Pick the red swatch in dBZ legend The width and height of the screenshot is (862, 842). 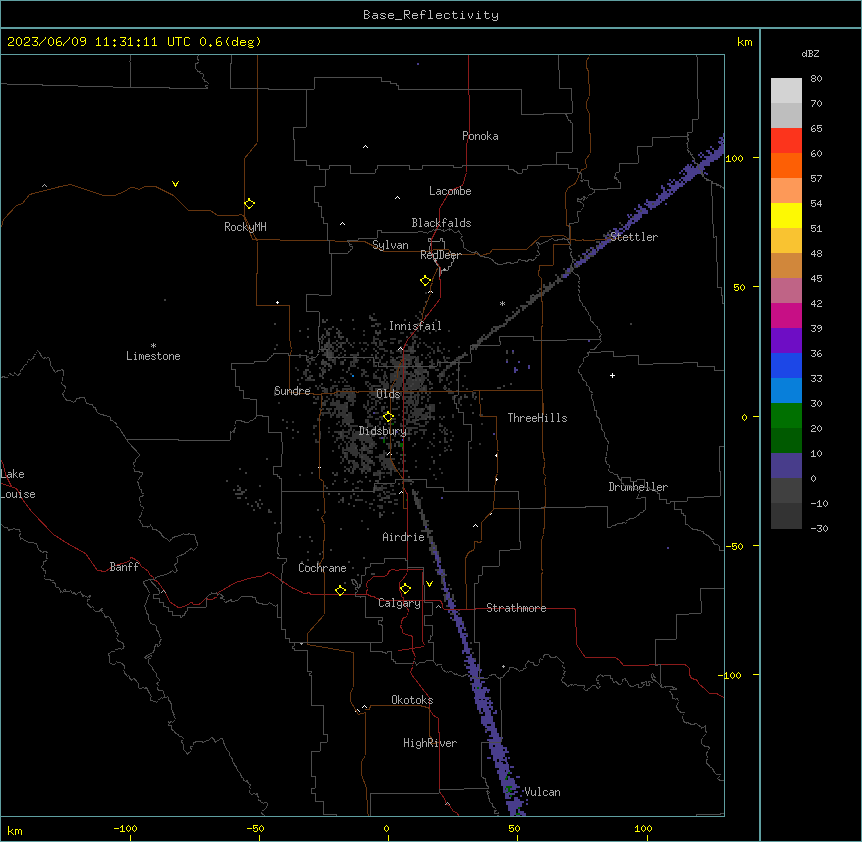coord(786,140)
